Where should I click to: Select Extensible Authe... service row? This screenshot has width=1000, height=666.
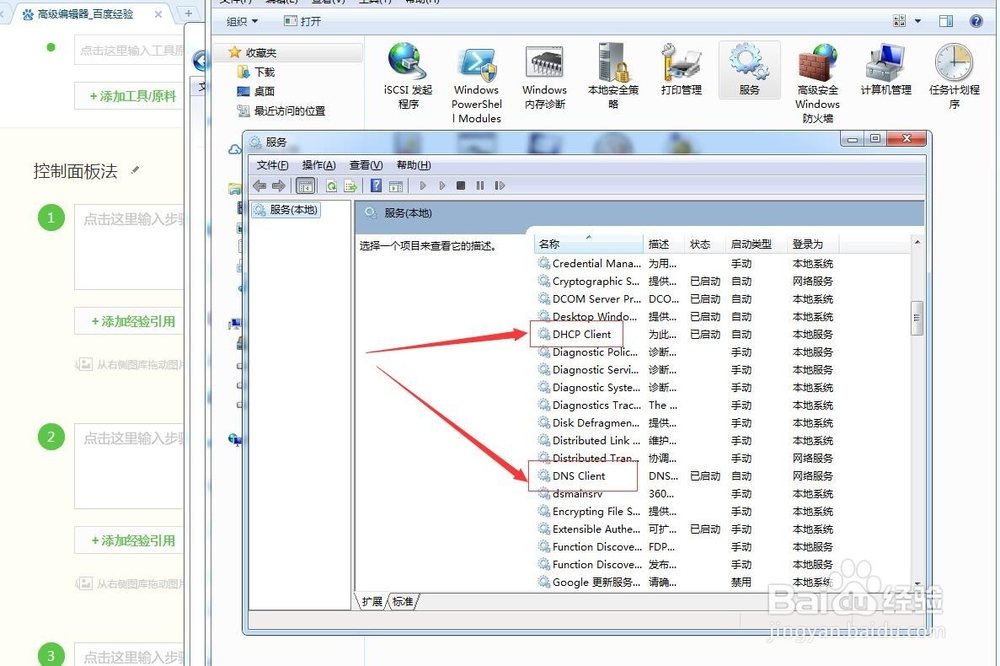coord(686,529)
